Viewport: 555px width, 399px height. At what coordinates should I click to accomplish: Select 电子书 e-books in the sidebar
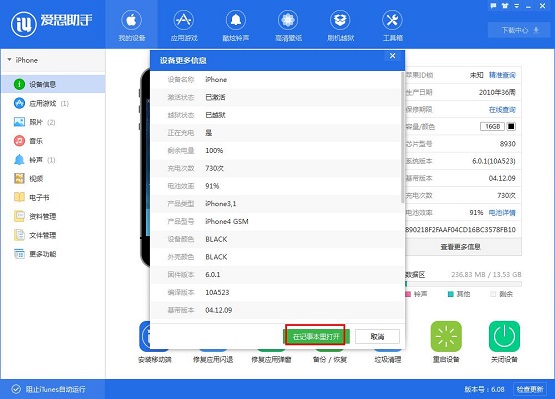[x=53, y=198]
